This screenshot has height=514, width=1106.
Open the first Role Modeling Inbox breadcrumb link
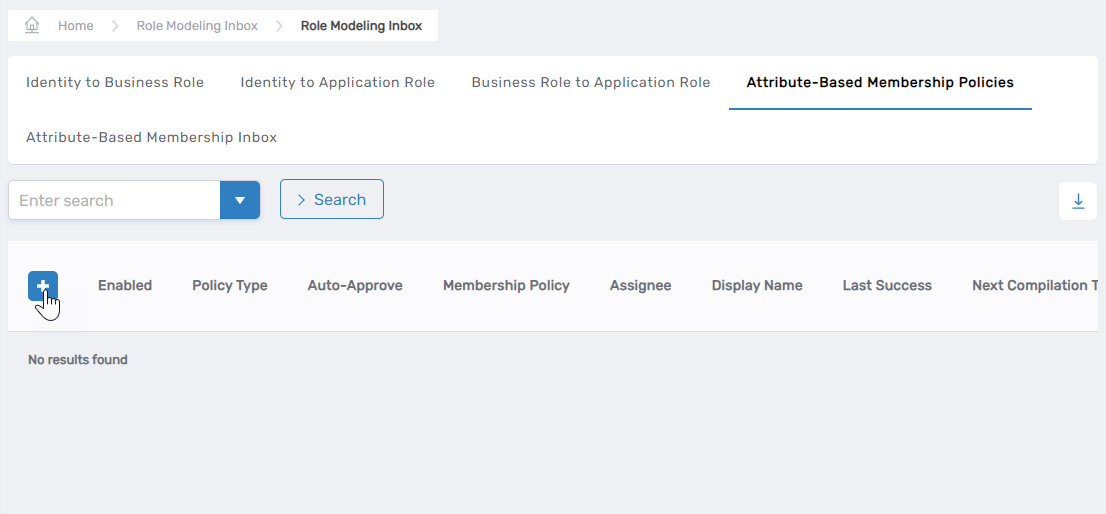coord(197,26)
